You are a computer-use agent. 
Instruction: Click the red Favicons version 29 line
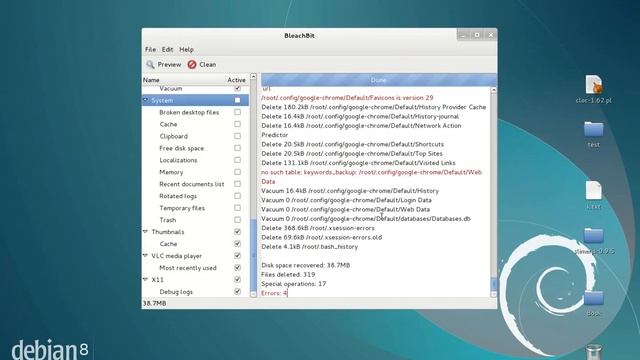[x=347, y=98]
